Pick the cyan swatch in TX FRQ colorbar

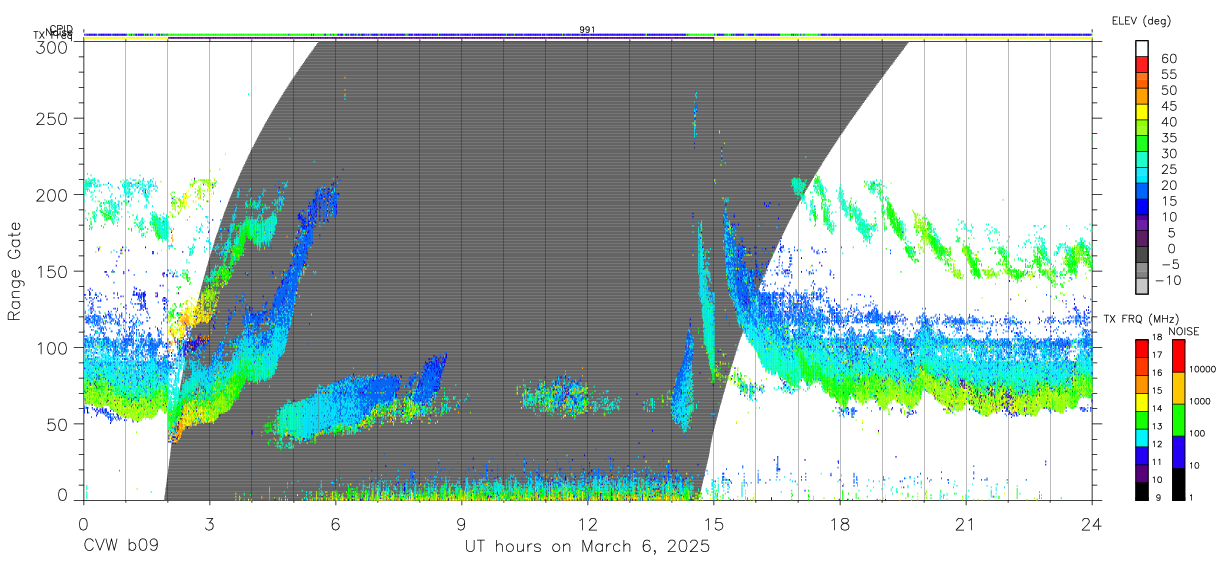pyautogui.click(x=1141, y=438)
